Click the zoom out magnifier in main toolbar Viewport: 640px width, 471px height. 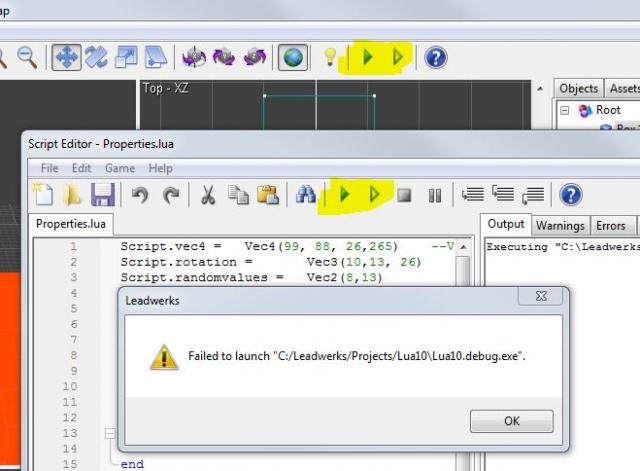tap(27, 57)
